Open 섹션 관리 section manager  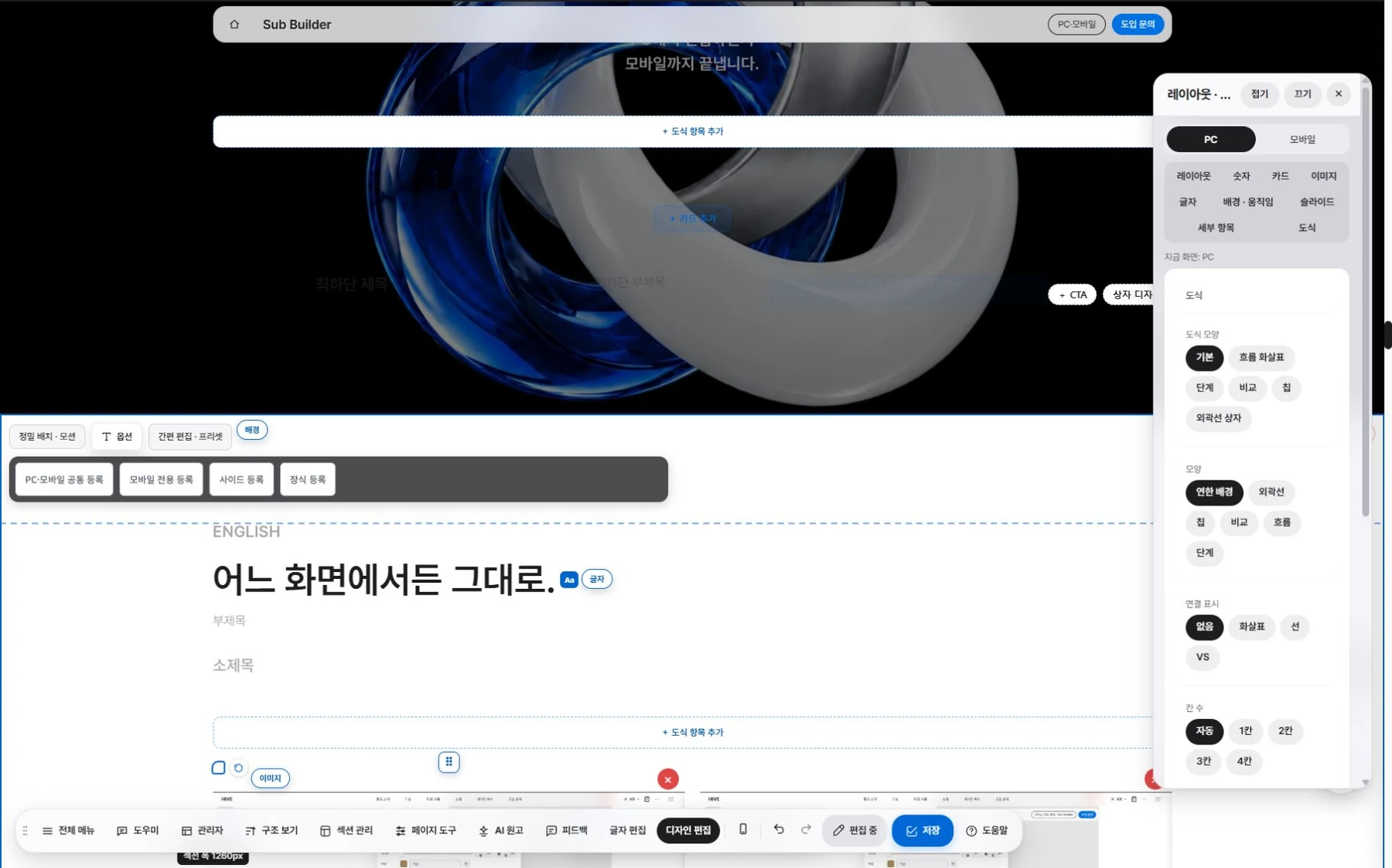[x=346, y=830]
